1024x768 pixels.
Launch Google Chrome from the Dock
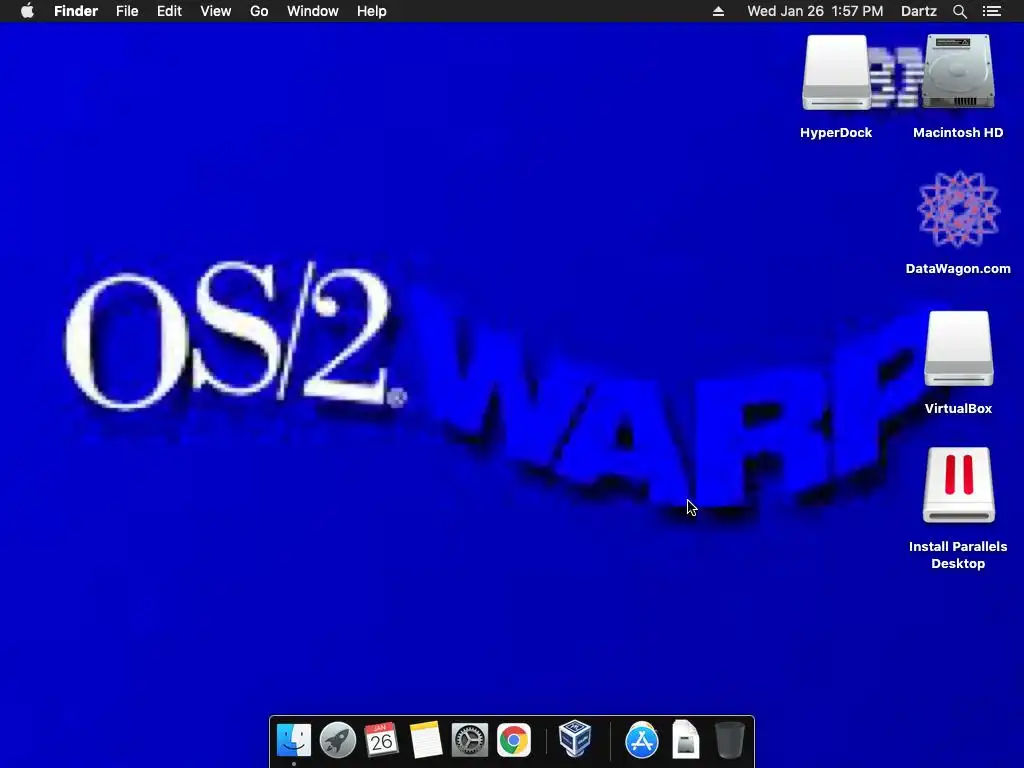click(x=514, y=740)
